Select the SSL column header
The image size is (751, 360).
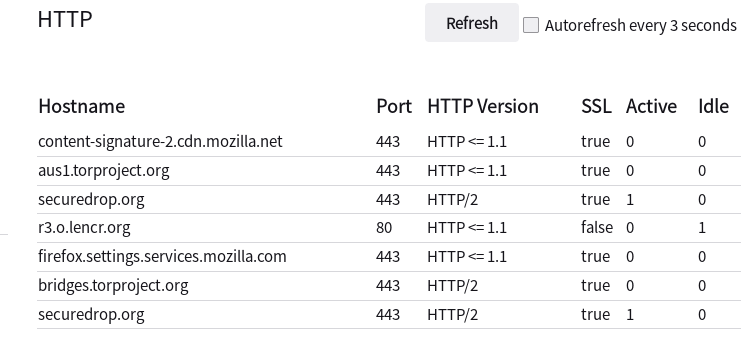596,106
